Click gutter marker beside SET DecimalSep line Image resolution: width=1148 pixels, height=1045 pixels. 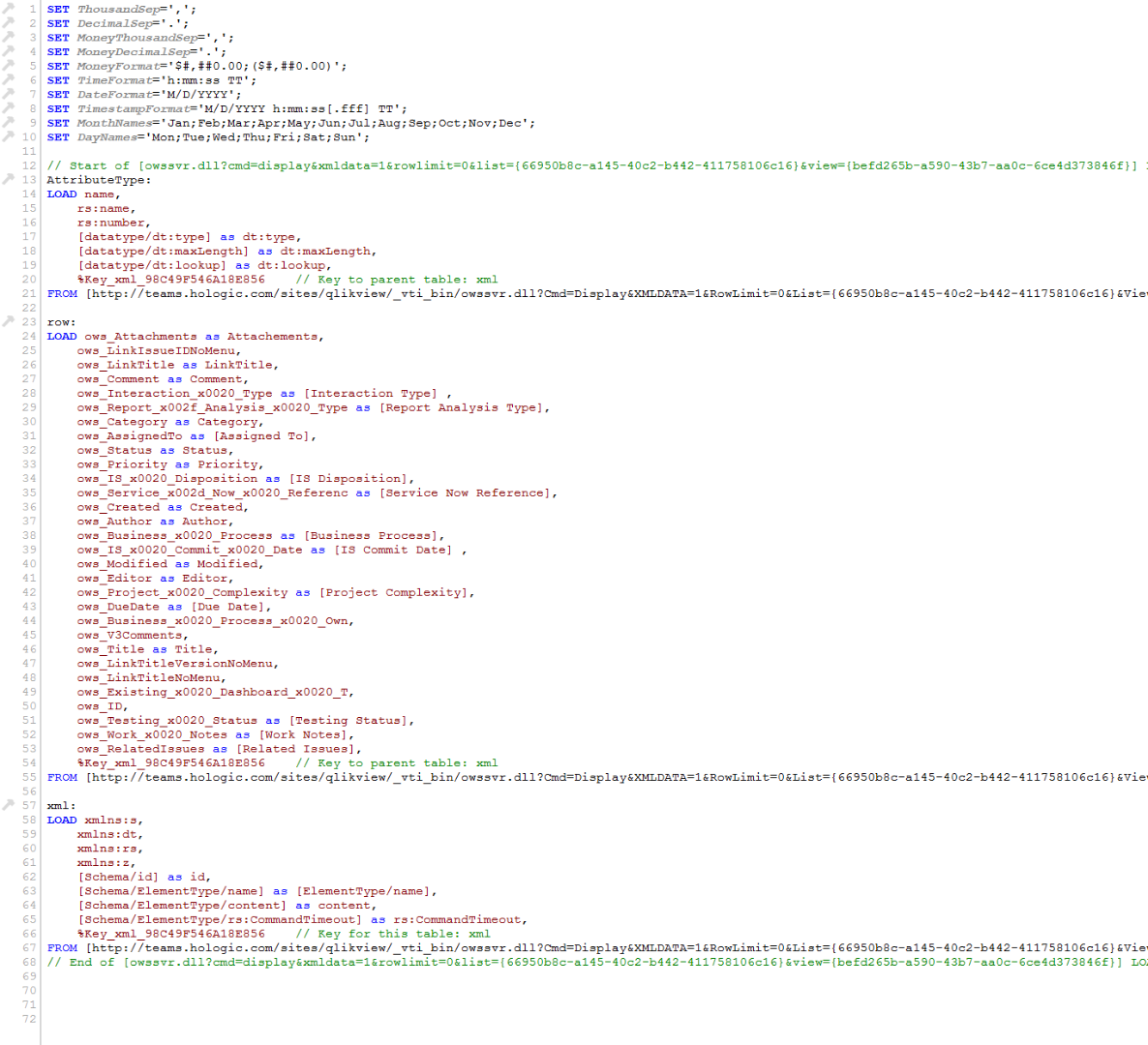coord(8,22)
